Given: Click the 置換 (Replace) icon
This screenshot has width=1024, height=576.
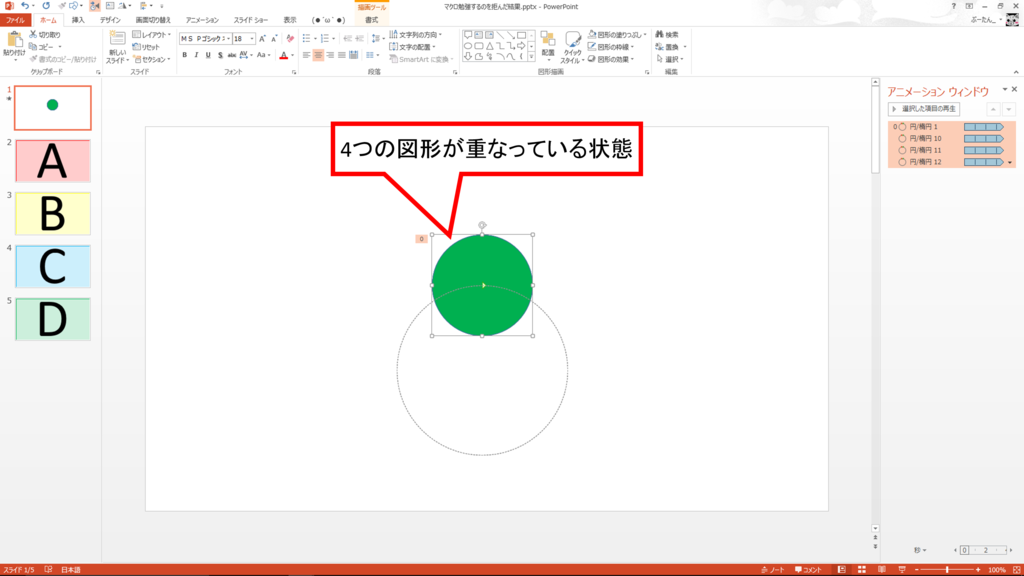Looking at the screenshot, I should (x=667, y=46).
